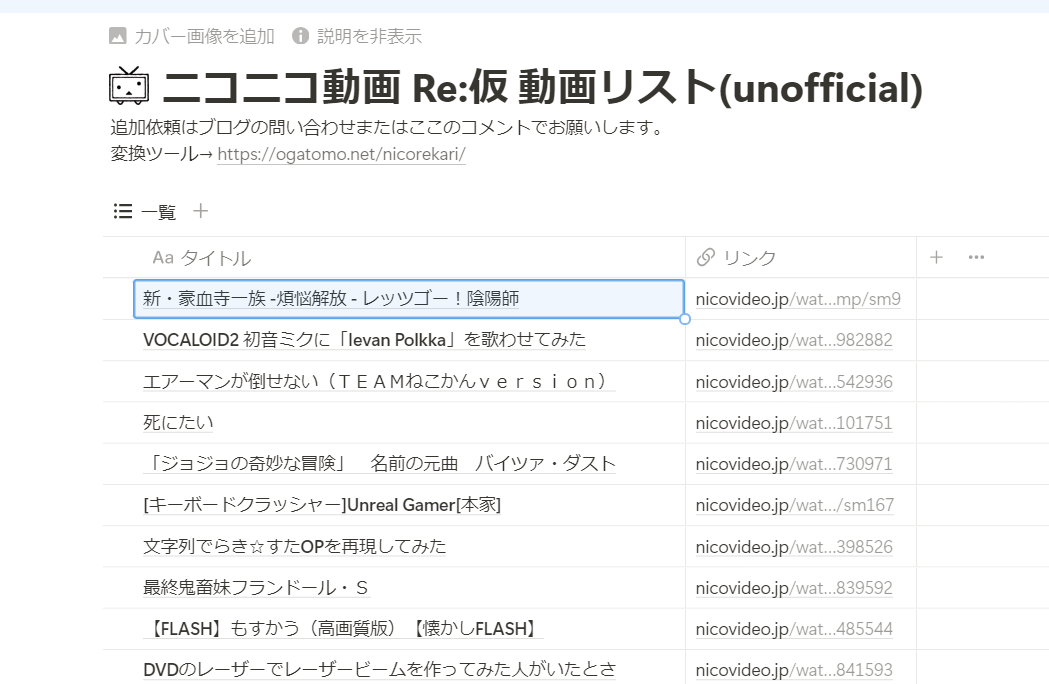Open 【FLASH】もすかう row title

(343, 629)
